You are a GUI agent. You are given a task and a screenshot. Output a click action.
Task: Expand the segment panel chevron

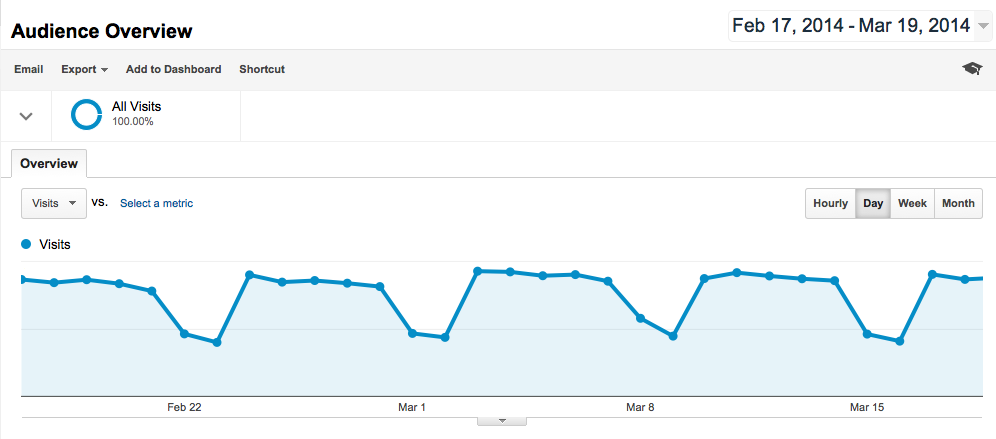[x=27, y=116]
